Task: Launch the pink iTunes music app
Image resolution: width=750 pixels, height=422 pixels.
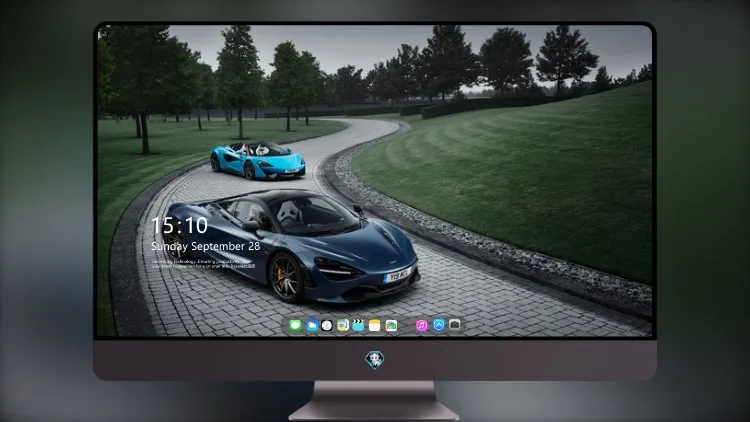Action: pos(421,326)
